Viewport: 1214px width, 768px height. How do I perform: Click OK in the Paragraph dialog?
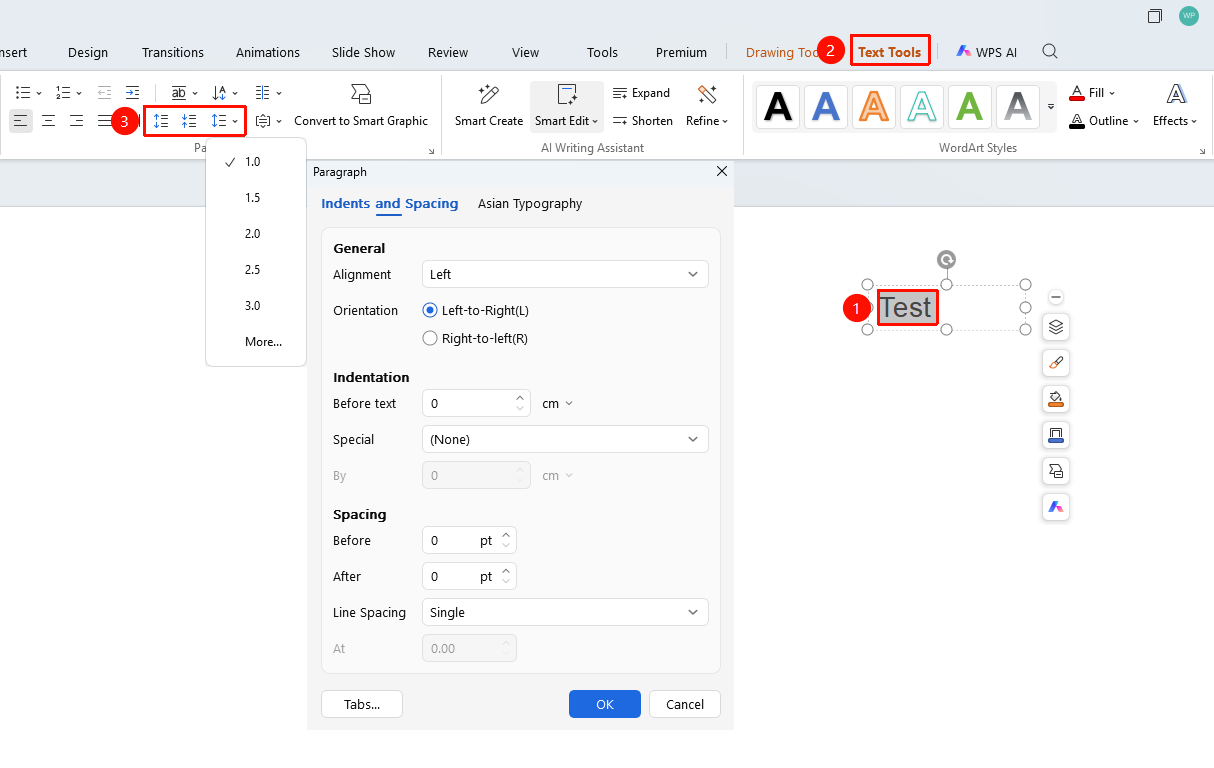pos(605,704)
